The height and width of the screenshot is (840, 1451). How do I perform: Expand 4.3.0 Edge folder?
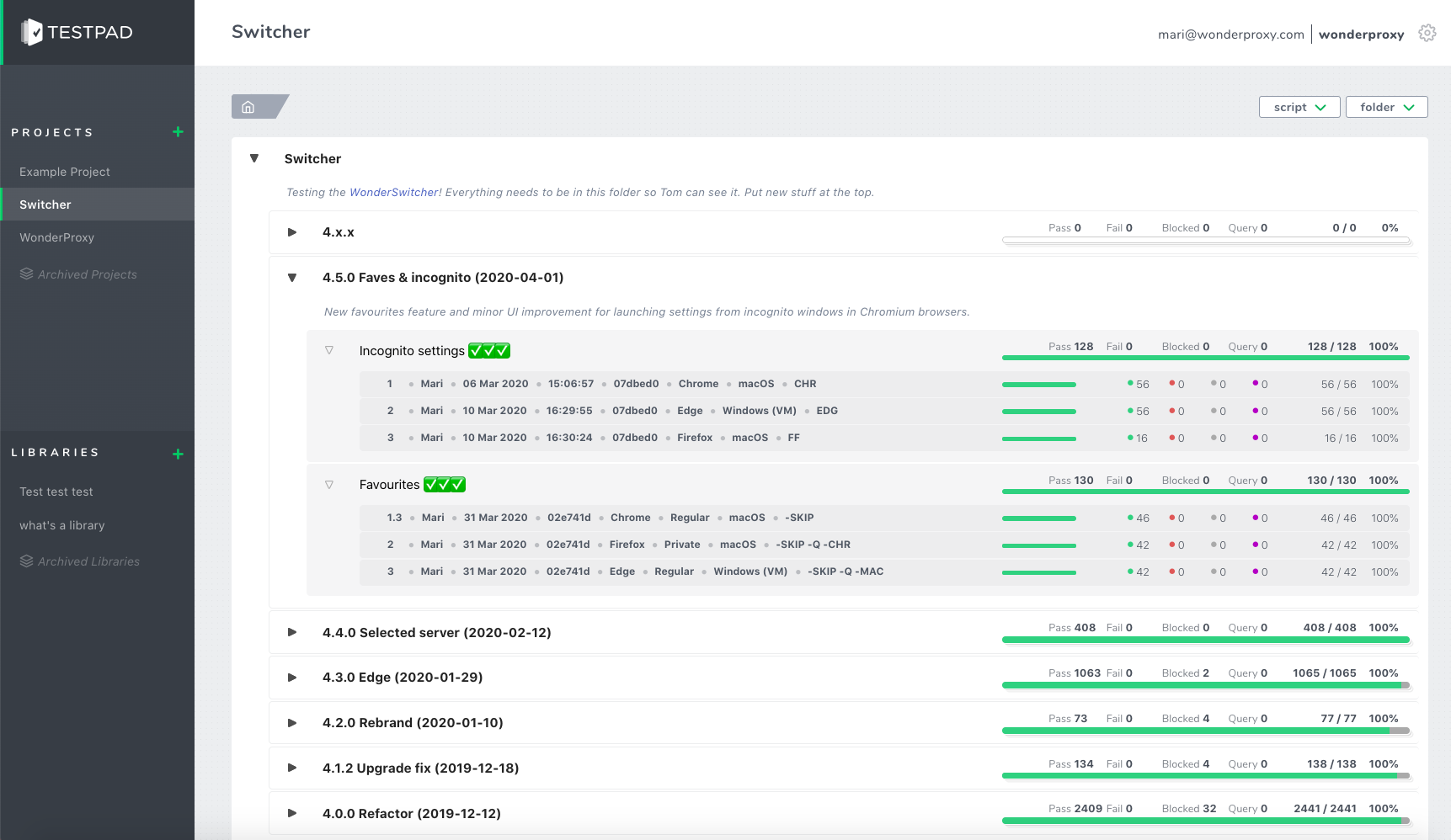pos(292,677)
